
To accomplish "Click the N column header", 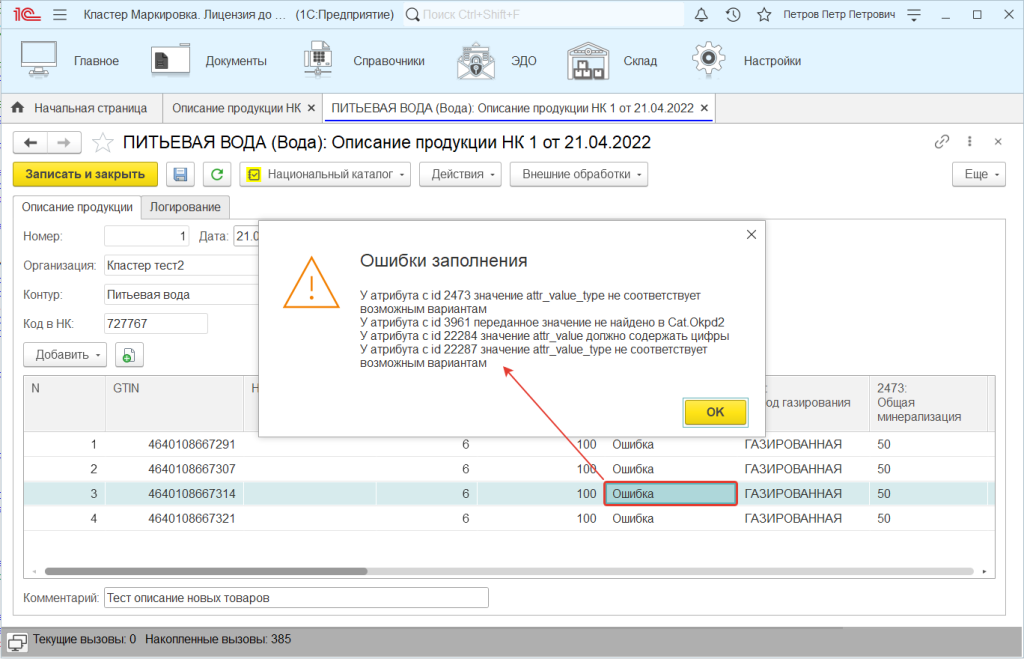I will pos(65,403).
